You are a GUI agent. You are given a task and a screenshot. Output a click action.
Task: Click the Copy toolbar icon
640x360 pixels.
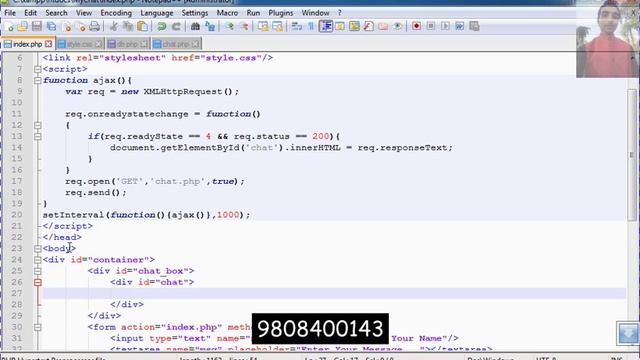pos(128,27)
